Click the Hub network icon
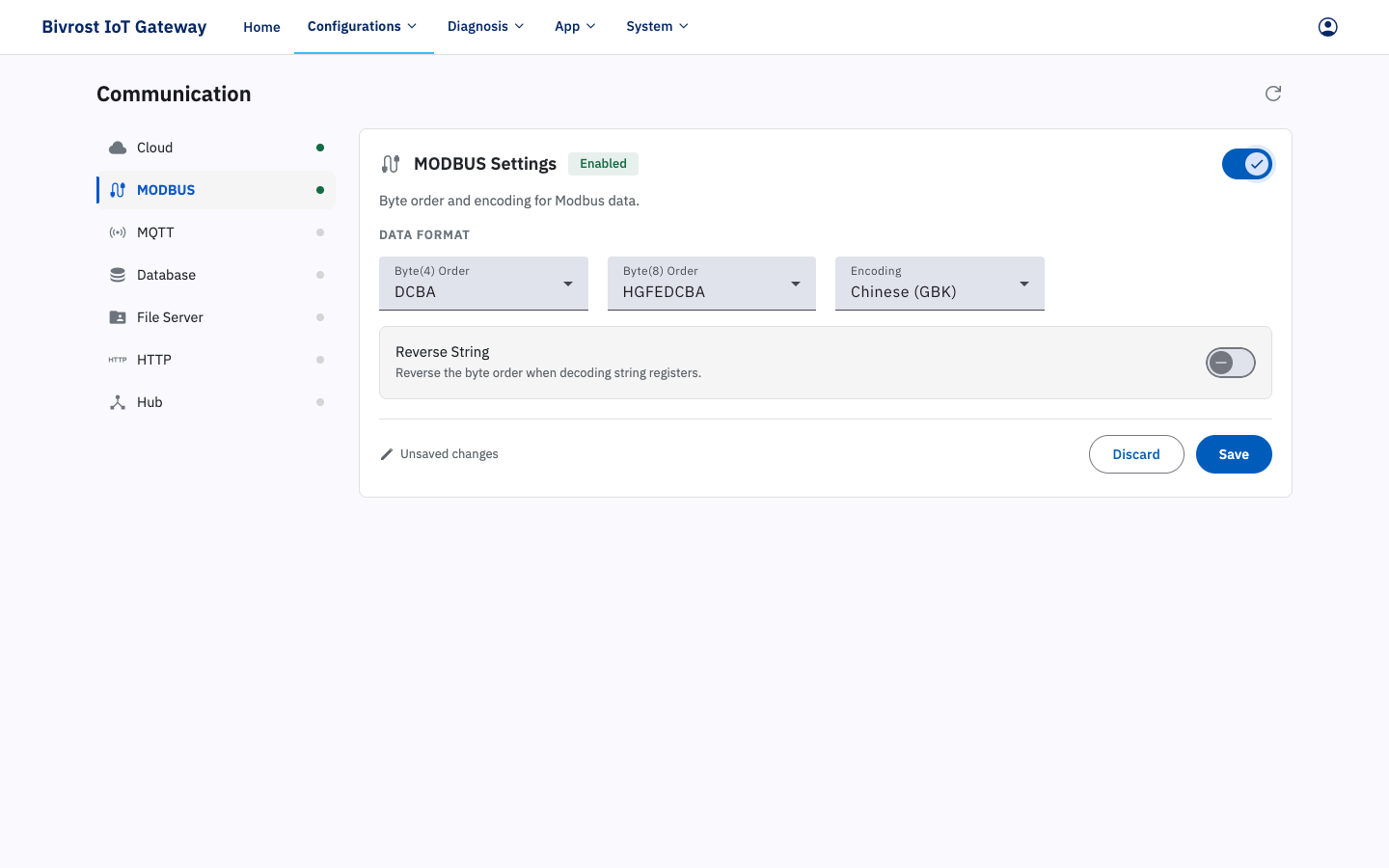 pos(118,402)
